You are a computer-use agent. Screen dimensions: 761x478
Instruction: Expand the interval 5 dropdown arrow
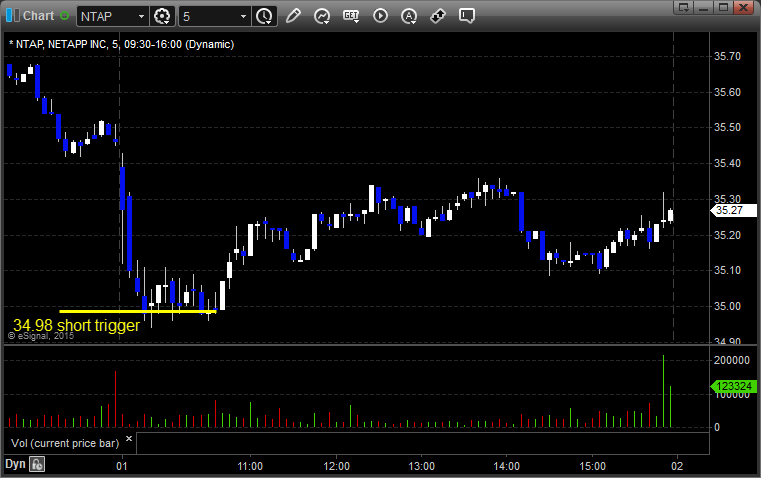[244, 16]
